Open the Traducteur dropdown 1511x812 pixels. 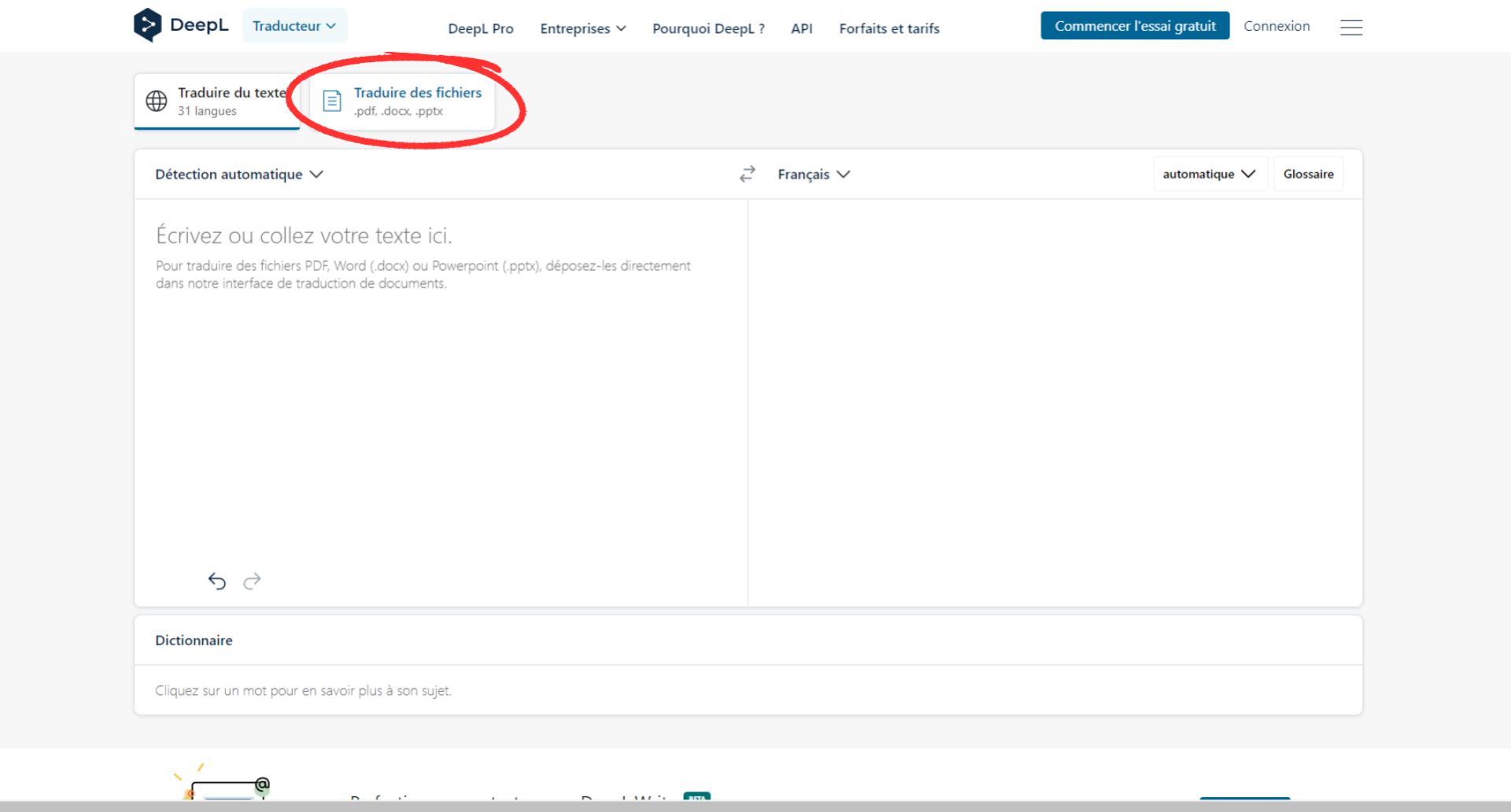tap(294, 26)
